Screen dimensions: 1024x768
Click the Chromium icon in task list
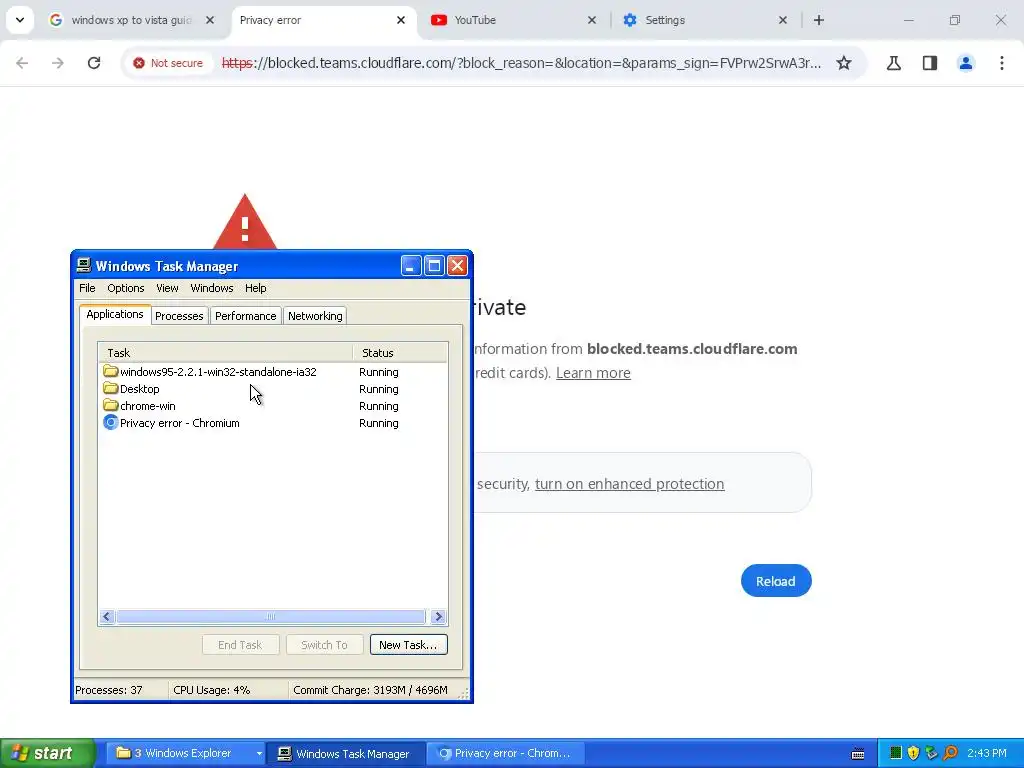110,423
